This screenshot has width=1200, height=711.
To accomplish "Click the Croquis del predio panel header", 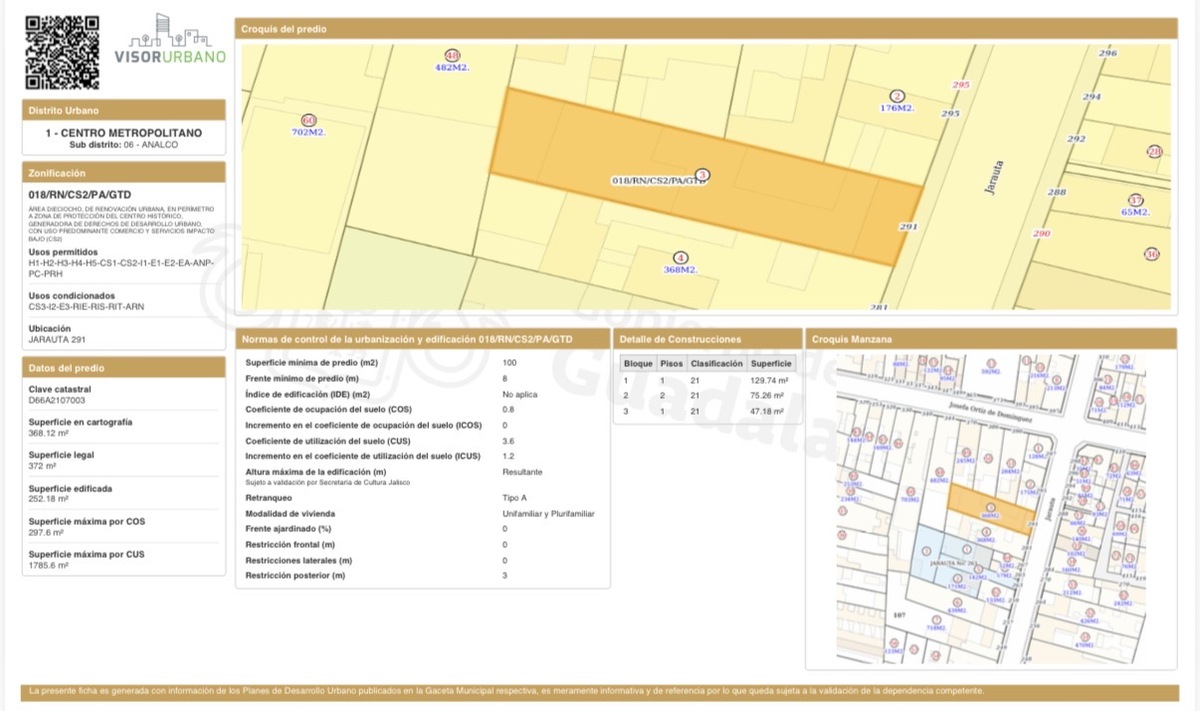I will pyautogui.click(x=705, y=29).
